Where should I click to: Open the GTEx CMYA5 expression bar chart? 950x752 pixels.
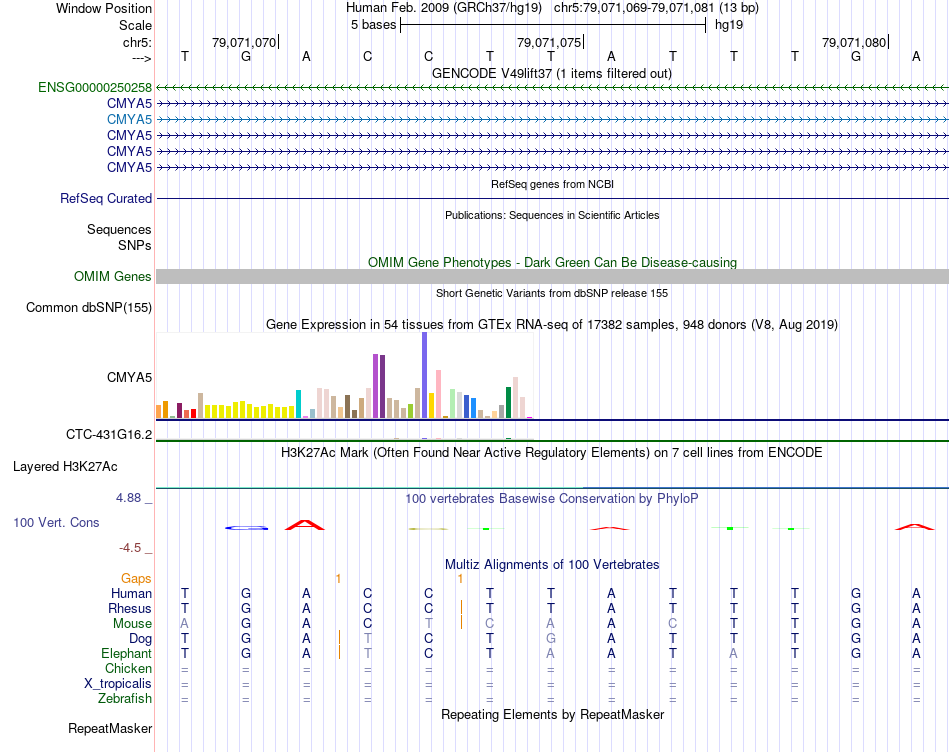[x=345, y=376]
